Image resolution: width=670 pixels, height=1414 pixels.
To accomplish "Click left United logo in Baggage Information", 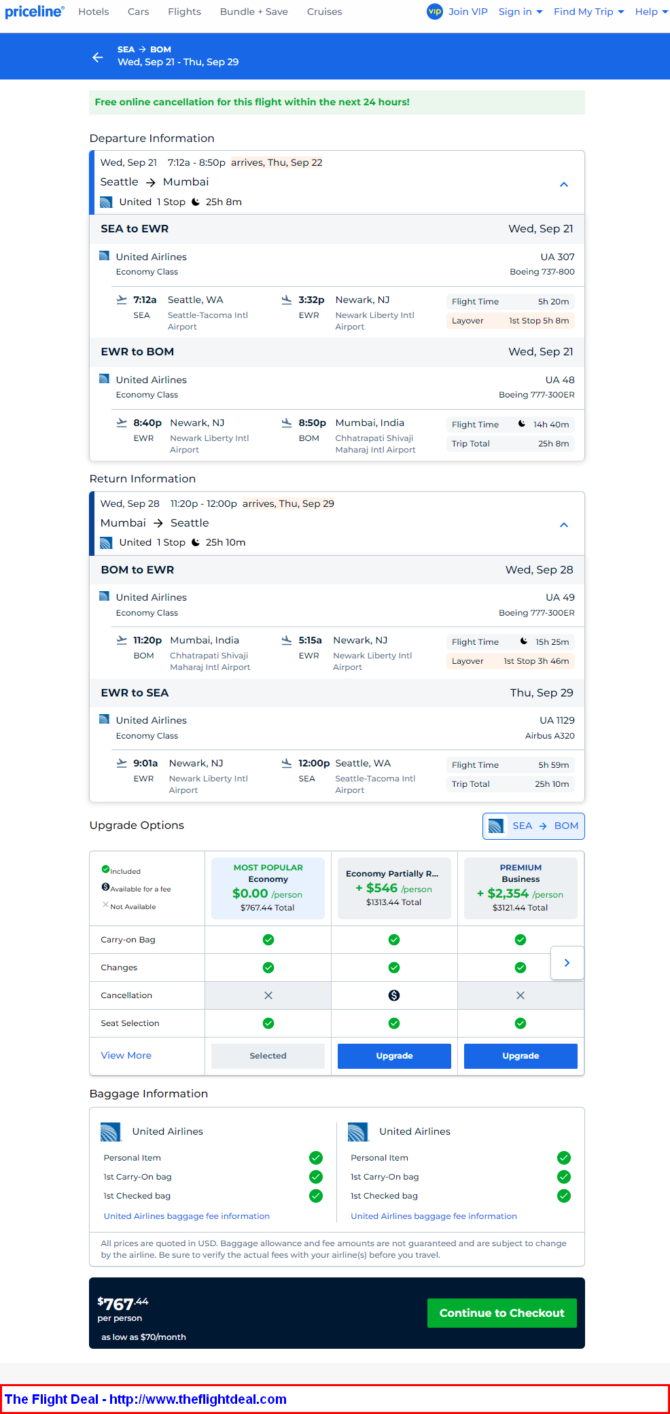I will point(111,1132).
